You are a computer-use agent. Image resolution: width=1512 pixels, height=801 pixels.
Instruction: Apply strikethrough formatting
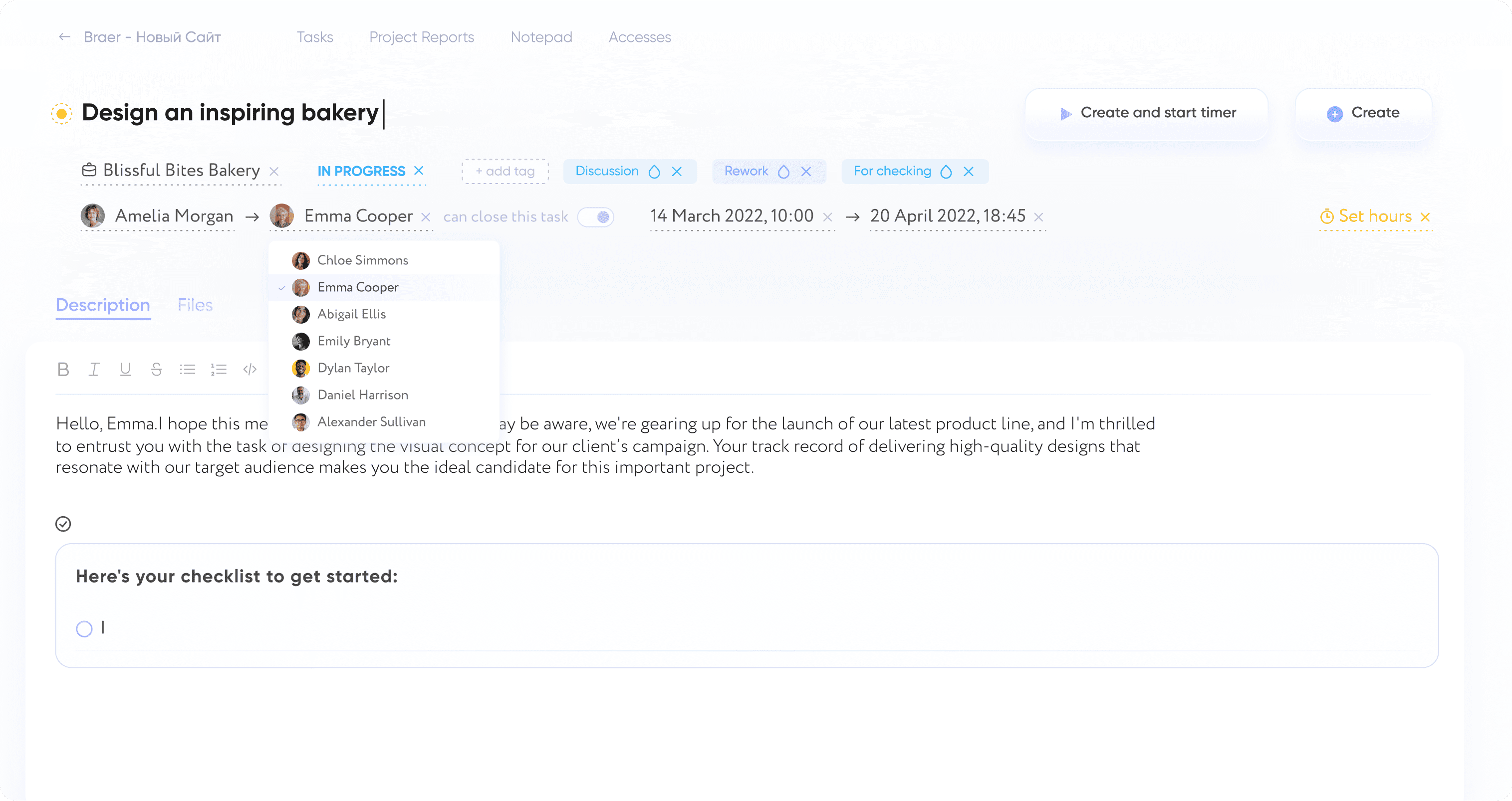[x=156, y=369]
